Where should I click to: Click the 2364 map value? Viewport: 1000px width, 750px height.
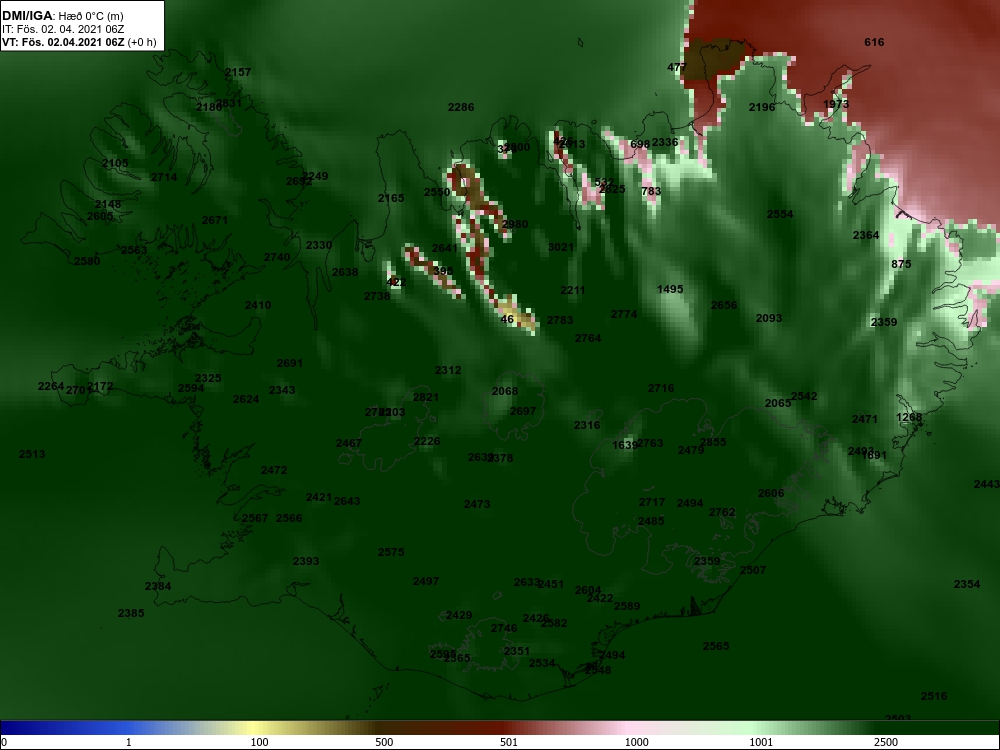[866, 235]
